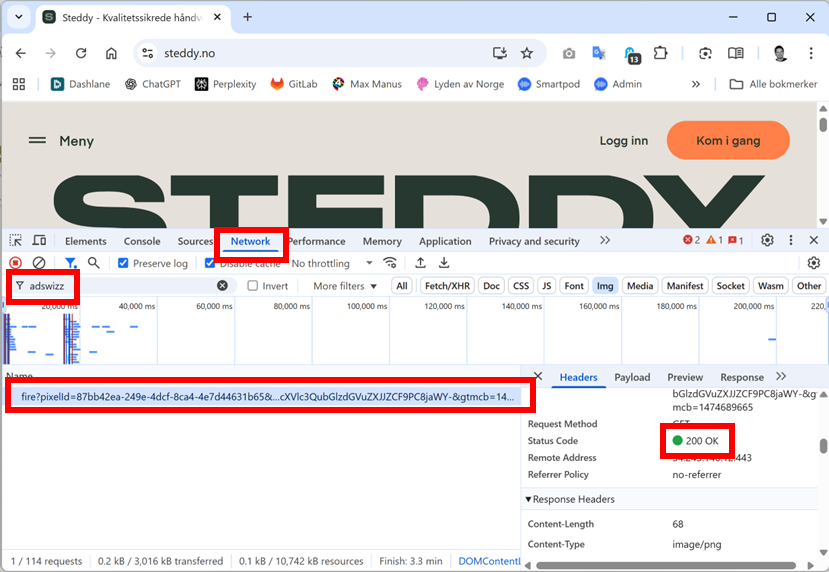Bookmark this page with star icon

527,53
